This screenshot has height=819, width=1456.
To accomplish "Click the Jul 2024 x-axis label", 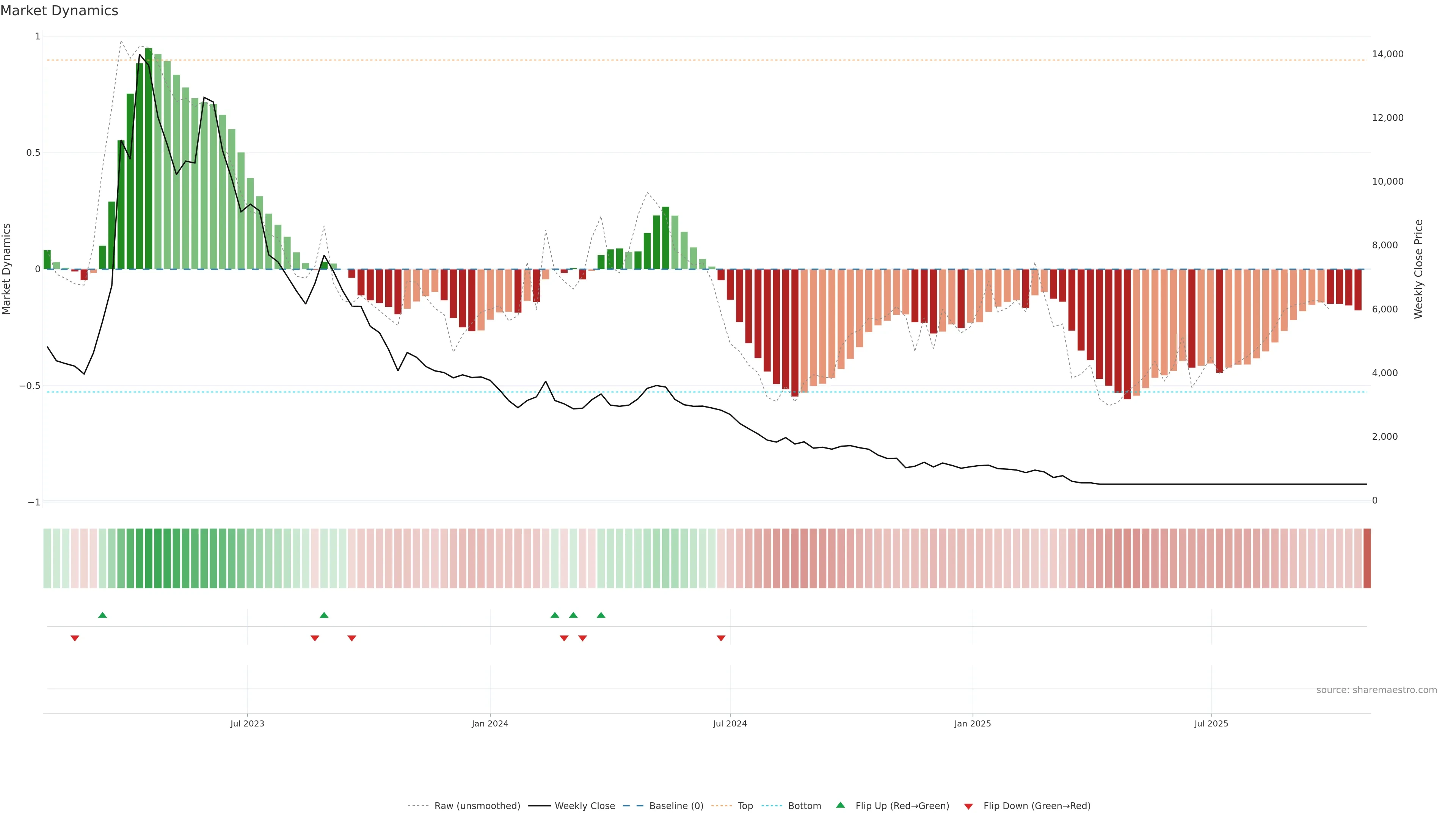I will (730, 723).
